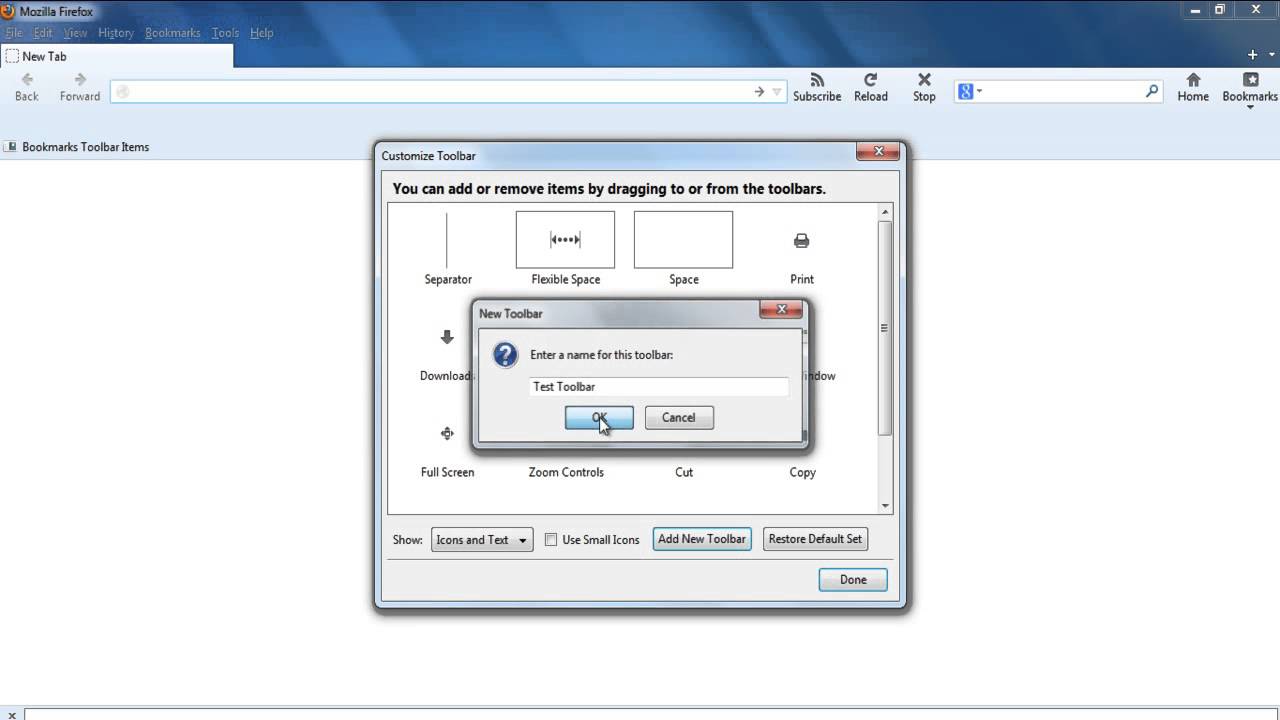1280x720 pixels.
Task: Click the Back navigation arrow
Action: [x=27, y=80]
